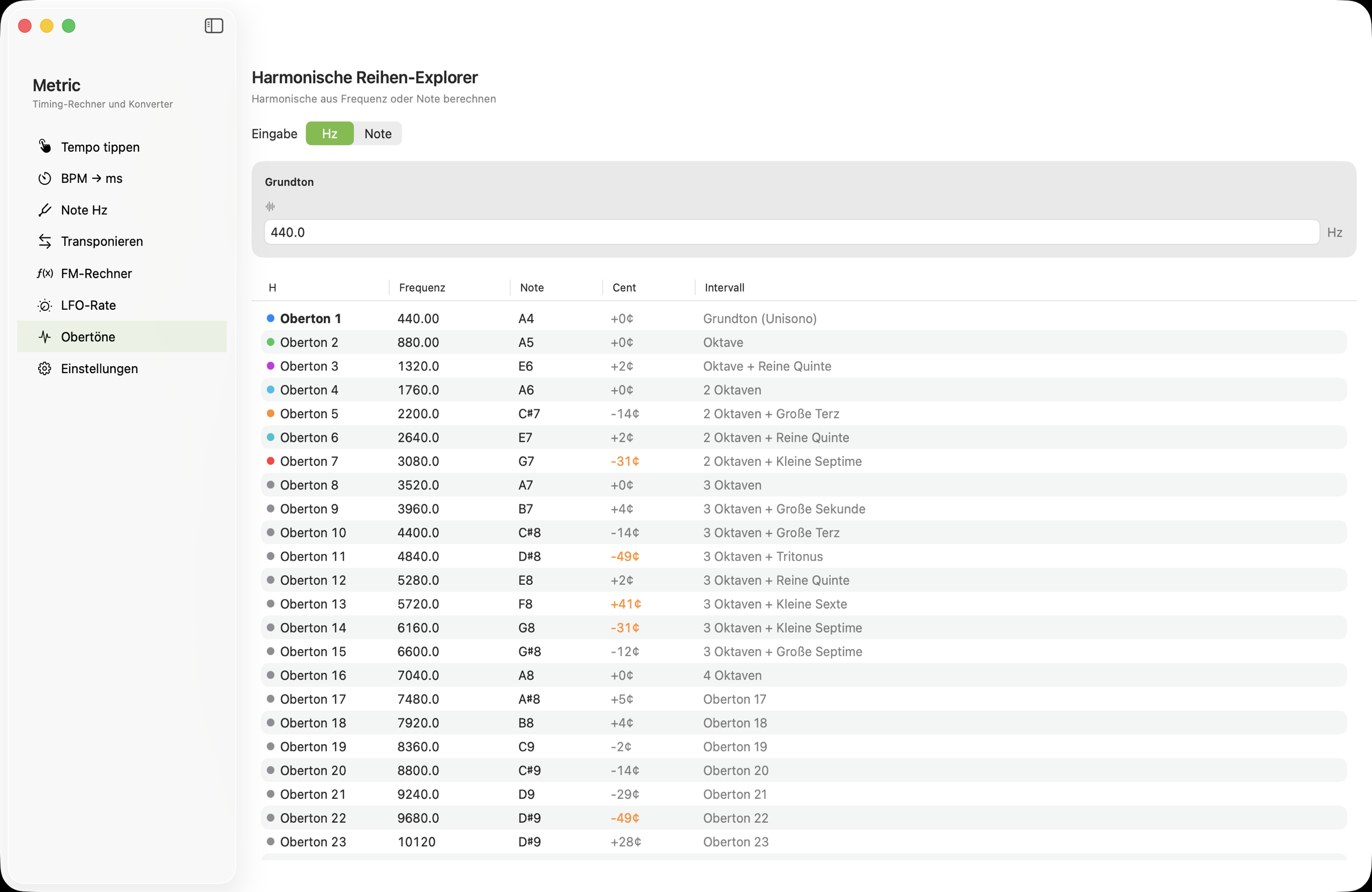Switch Eingabe mode to Note

[378, 133]
